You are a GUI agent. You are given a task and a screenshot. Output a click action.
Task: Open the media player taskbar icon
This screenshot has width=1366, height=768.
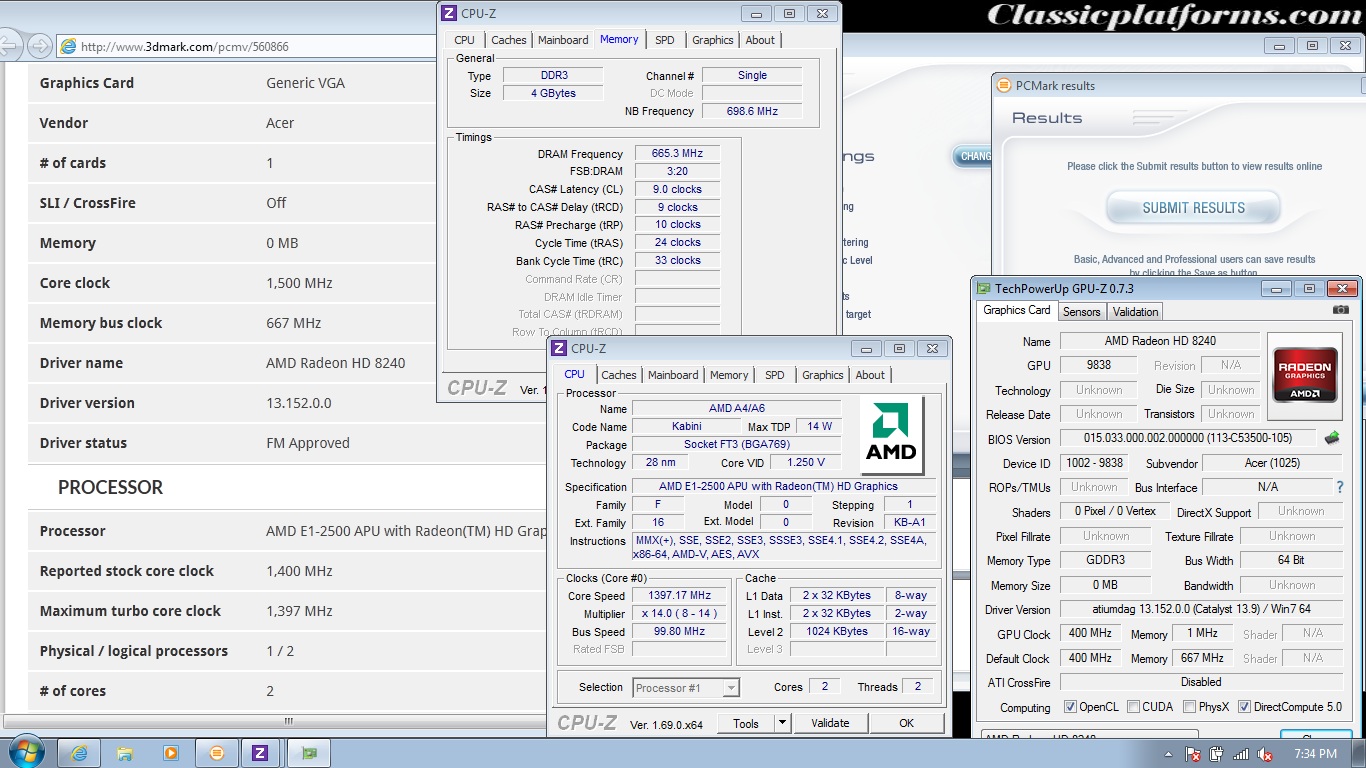point(170,753)
